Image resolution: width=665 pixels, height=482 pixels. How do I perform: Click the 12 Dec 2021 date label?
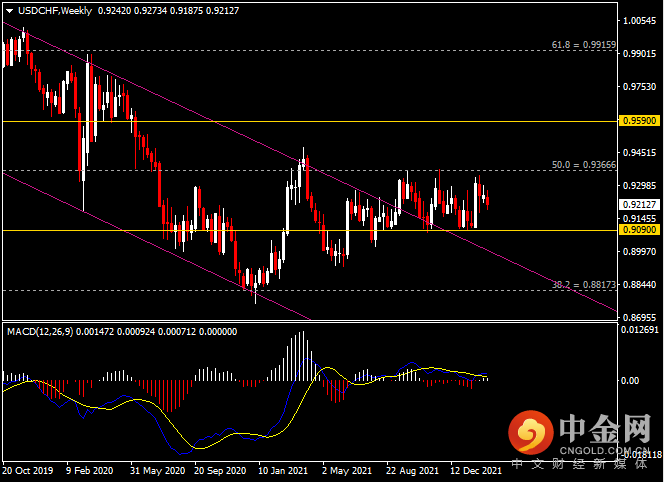(x=476, y=471)
